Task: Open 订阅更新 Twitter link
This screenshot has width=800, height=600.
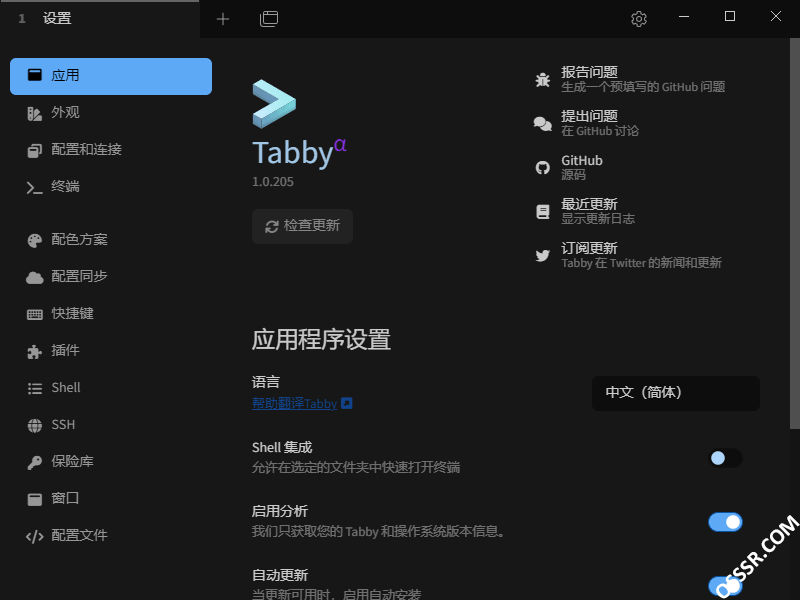Action: (x=628, y=255)
